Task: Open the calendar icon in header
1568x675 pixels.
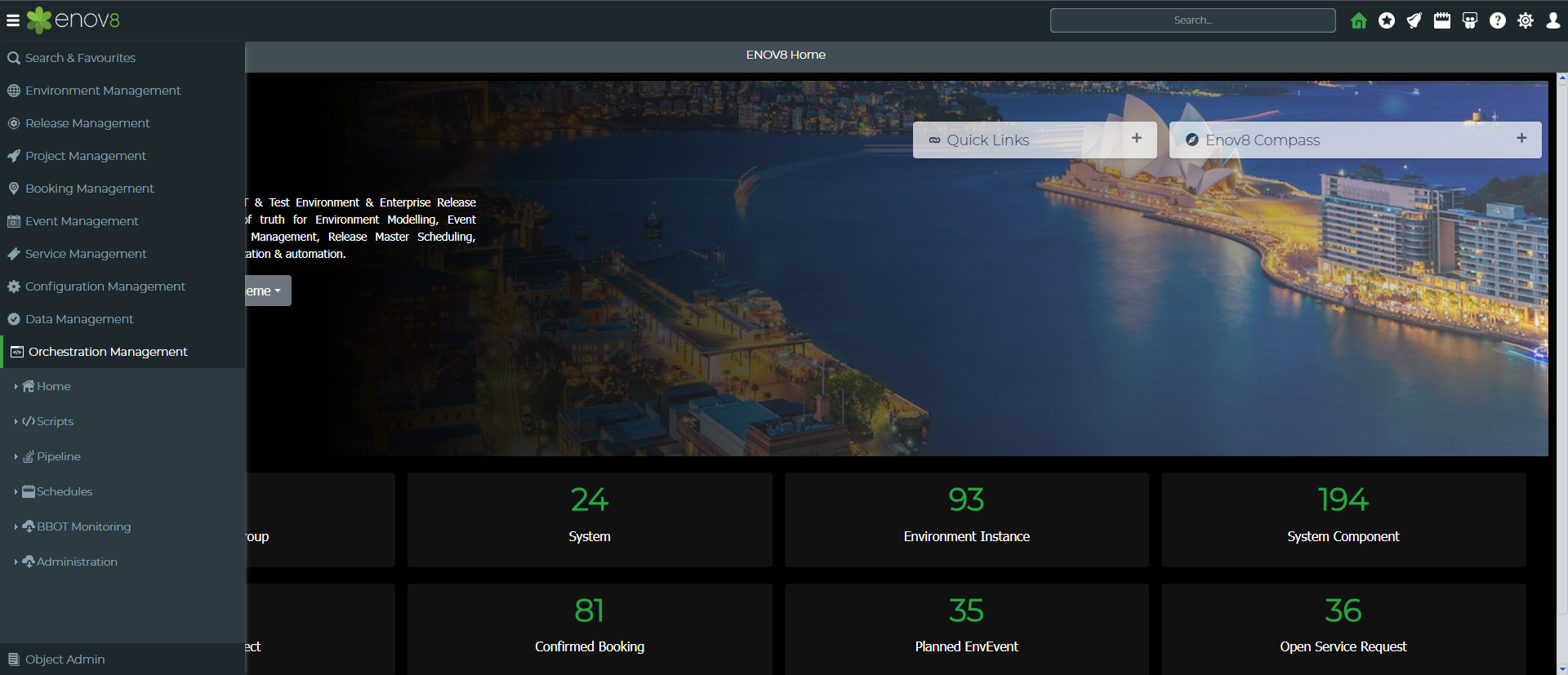Action: (x=1442, y=20)
